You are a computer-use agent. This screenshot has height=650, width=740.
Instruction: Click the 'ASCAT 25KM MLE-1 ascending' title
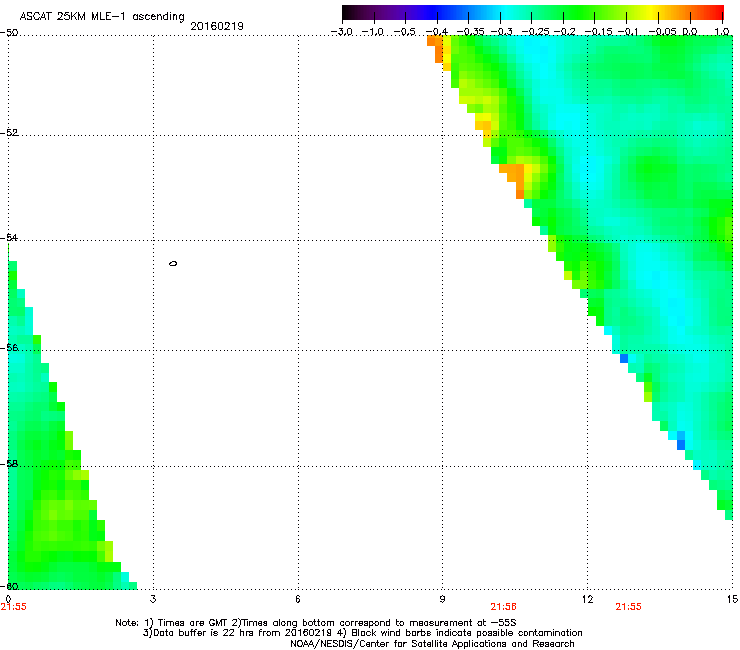click(x=102, y=17)
